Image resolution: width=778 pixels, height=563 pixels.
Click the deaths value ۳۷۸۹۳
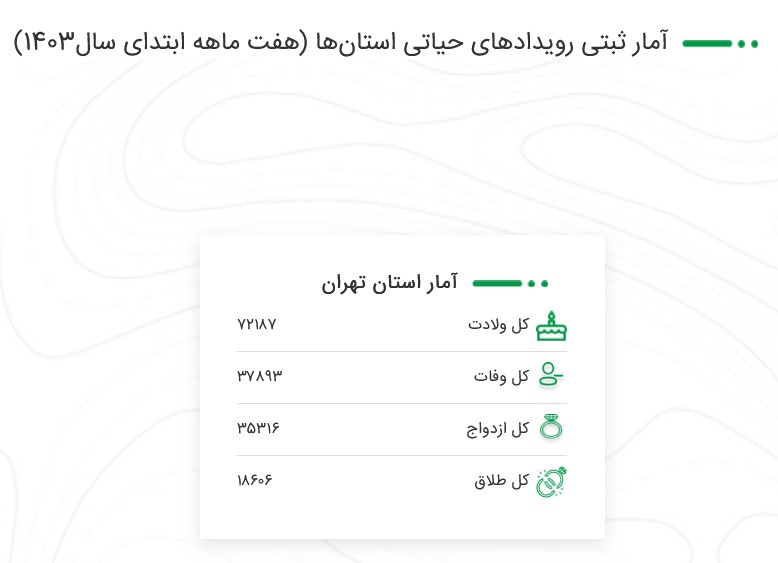pyautogui.click(x=259, y=376)
